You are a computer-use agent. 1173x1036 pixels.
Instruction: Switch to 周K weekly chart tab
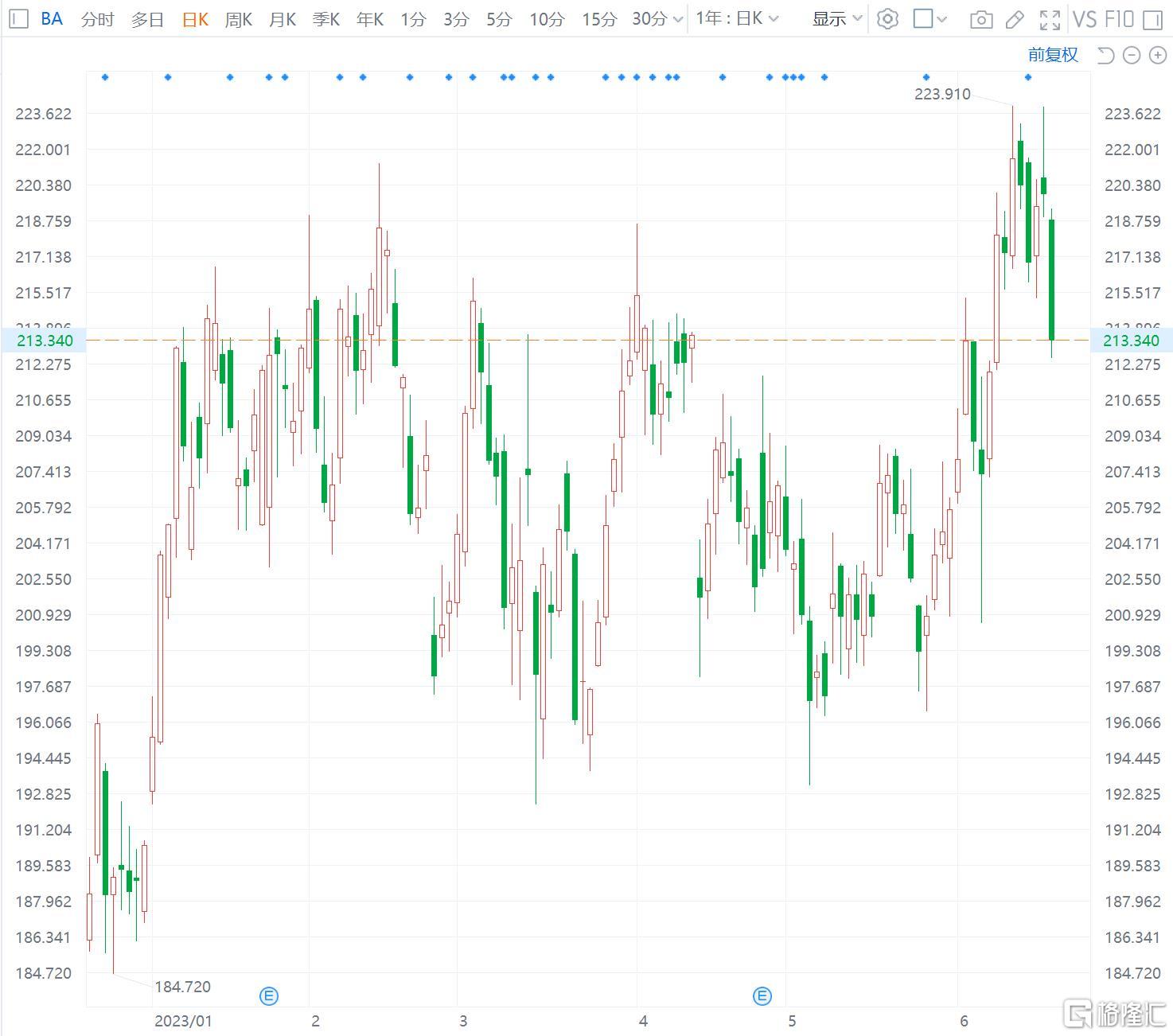(x=239, y=19)
